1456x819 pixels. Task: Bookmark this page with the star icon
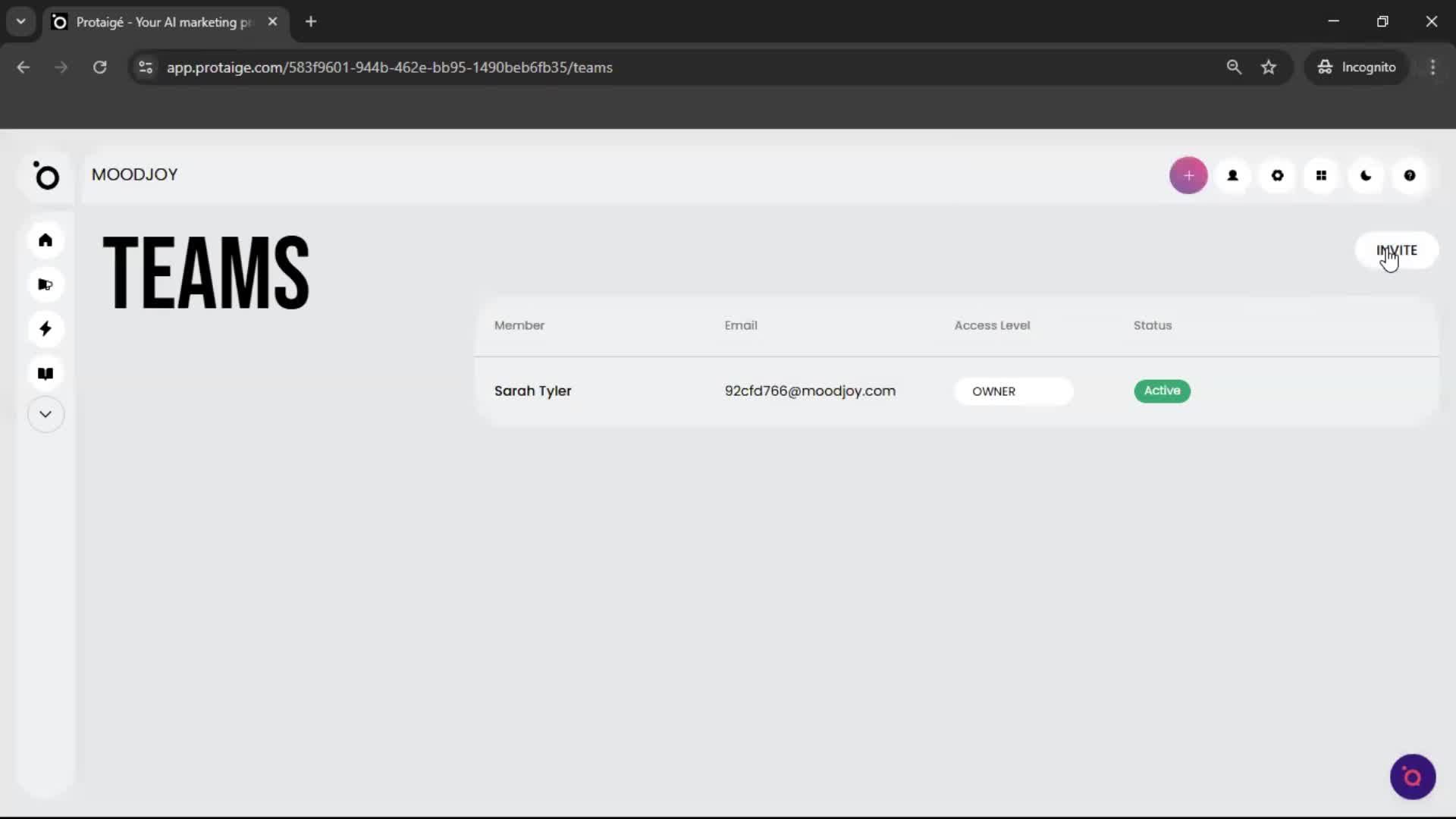[1269, 67]
